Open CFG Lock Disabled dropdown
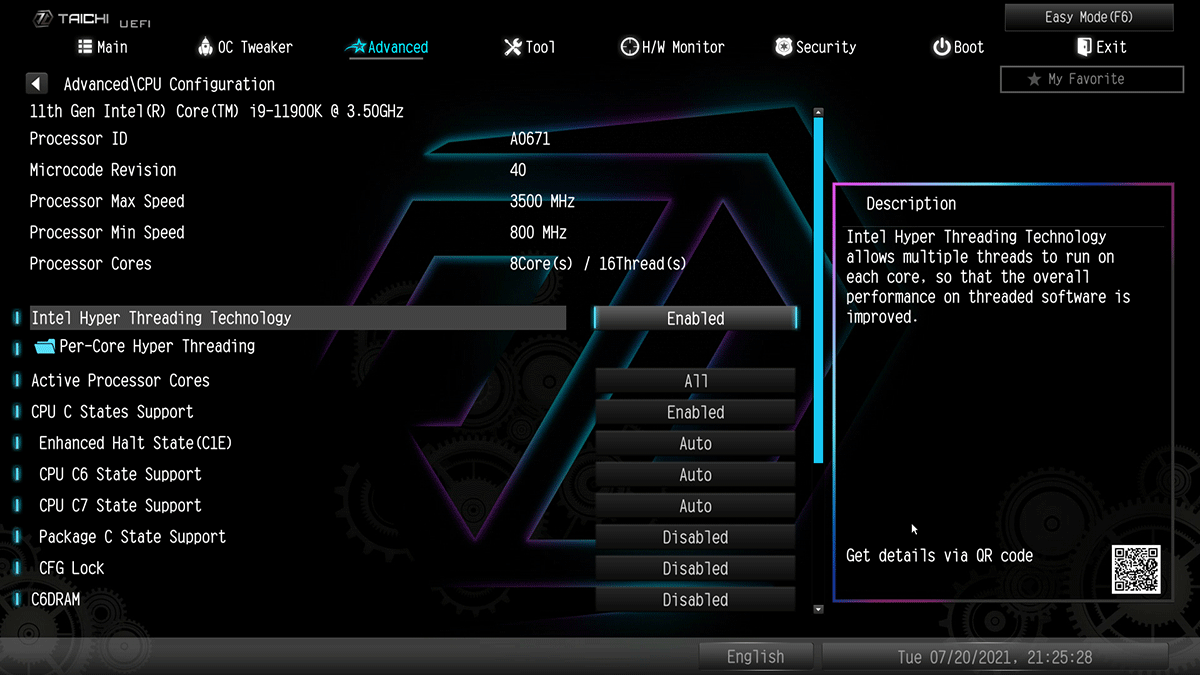Screen dimensions: 1200x675 696,568
